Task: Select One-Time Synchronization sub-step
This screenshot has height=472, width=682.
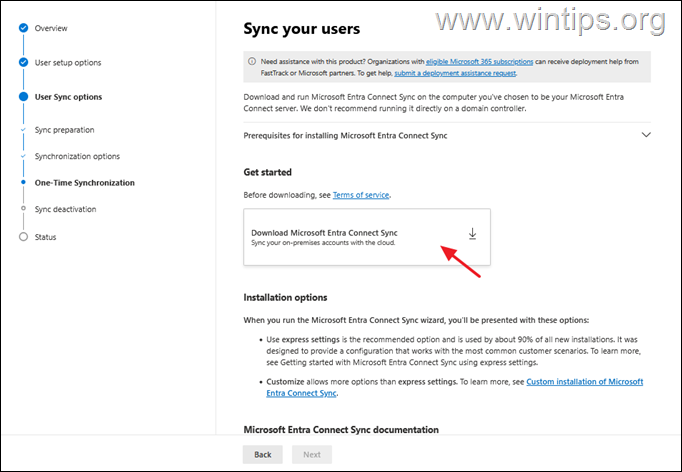Action: 85,183
